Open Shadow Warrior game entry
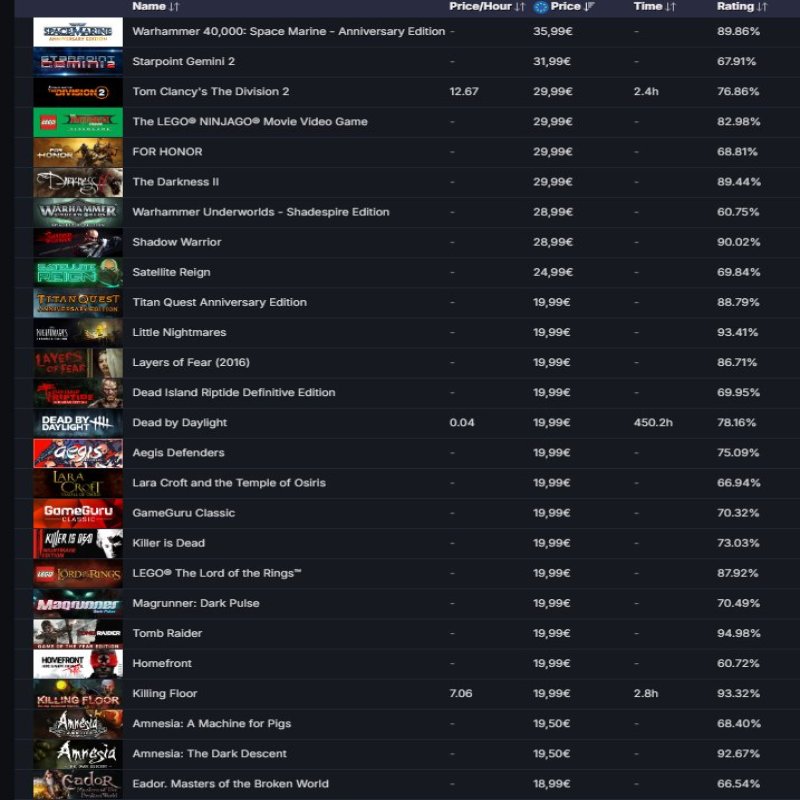 (177, 242)
